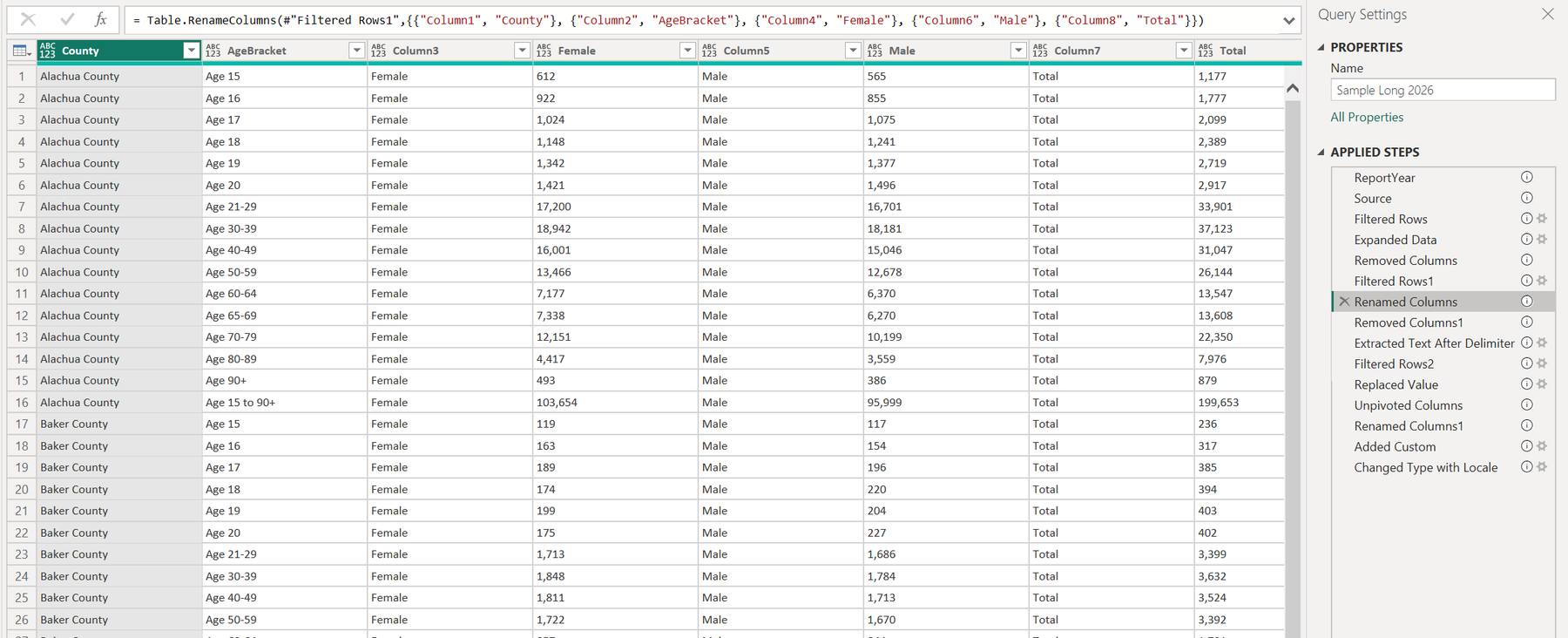Open the Column7 filter dropdown
The image size is (1568, 638).
coord(1184,51)
